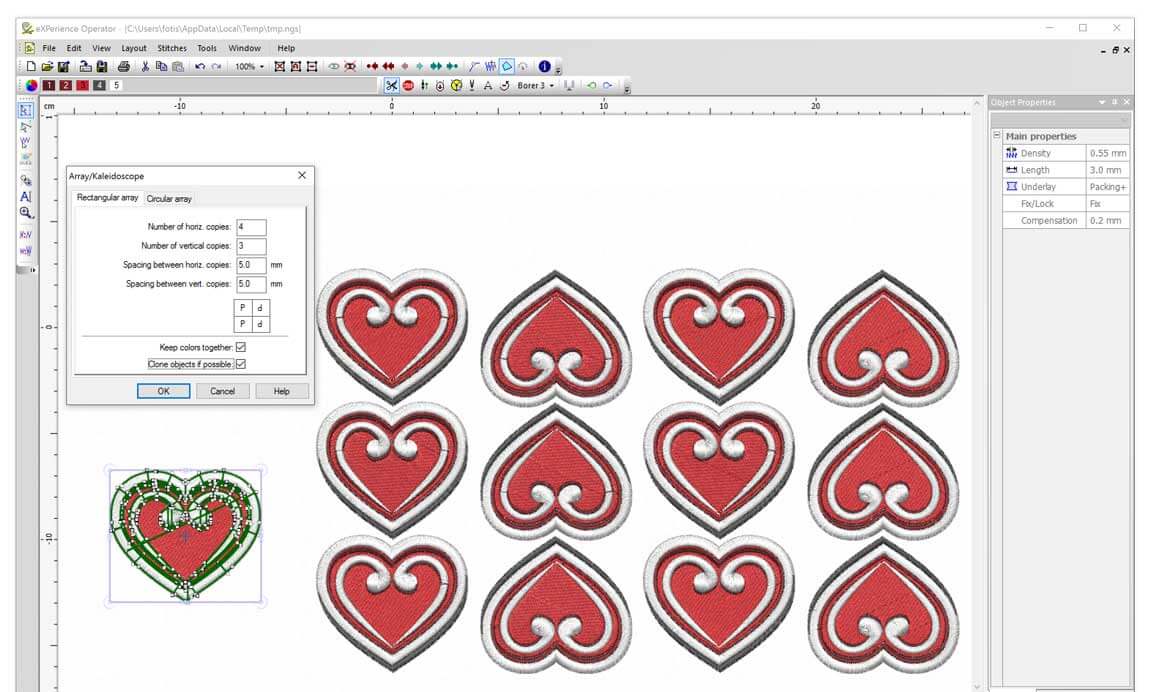This screenshot has width=1150, height=692.
Task: Collapse the Main properties section
Action: pos(996,136)
